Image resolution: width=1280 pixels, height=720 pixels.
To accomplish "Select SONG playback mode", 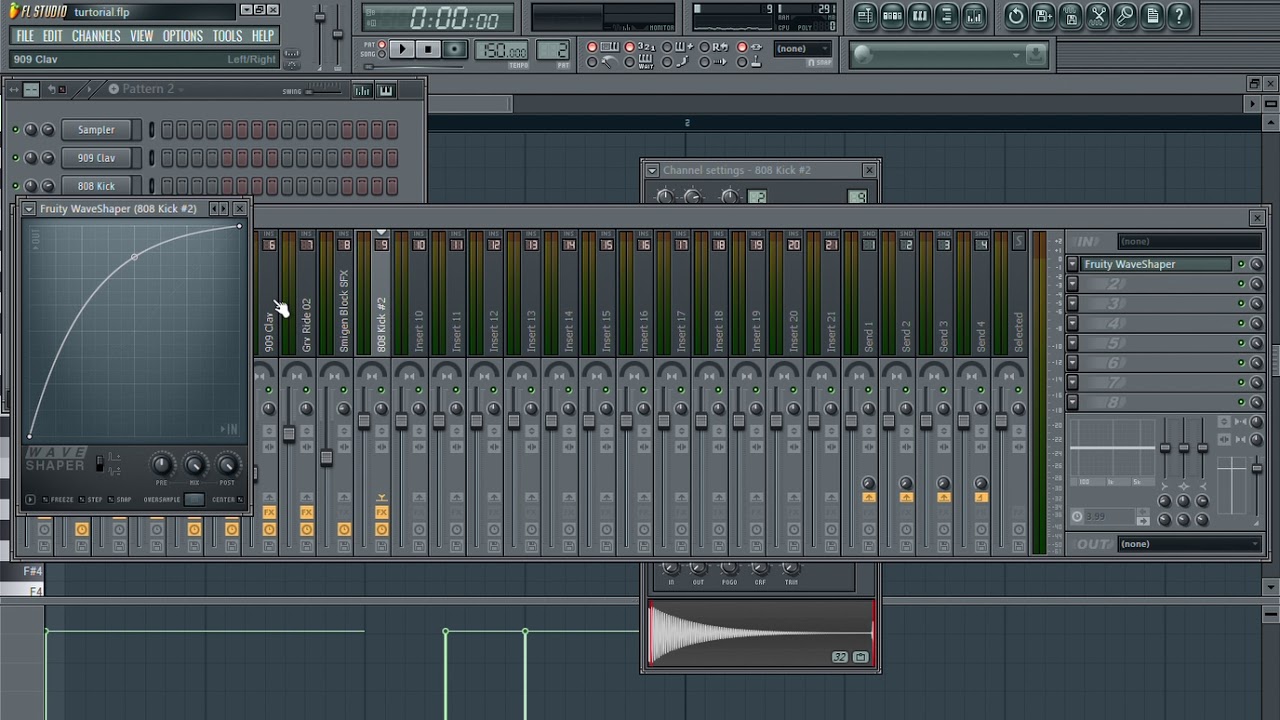I will [x=383, y=53].
